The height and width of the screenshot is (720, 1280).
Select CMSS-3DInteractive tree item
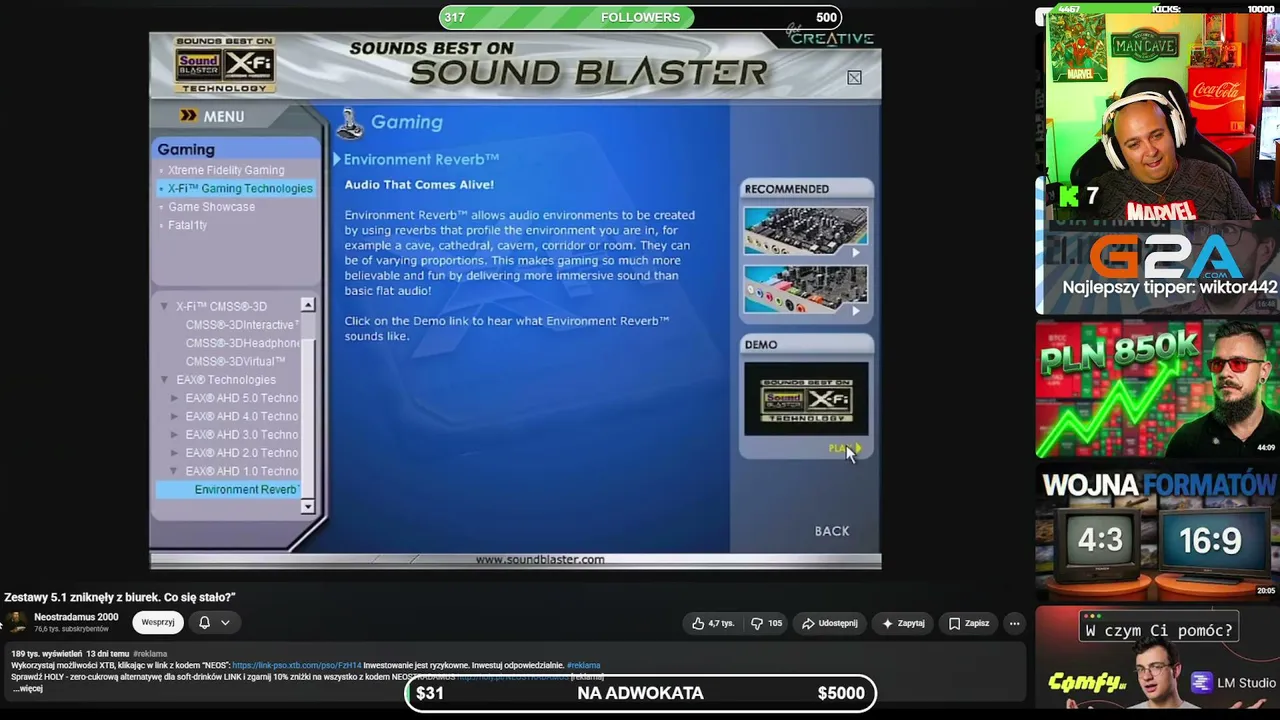pyautogui.click(x=241, y=325)
